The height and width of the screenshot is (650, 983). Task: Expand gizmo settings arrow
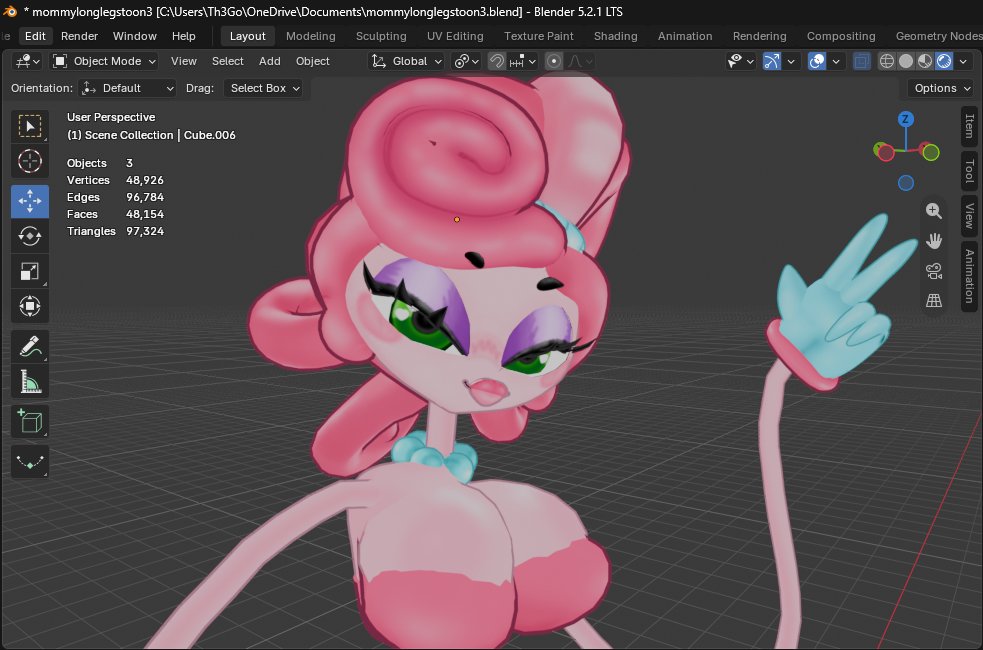791,61
